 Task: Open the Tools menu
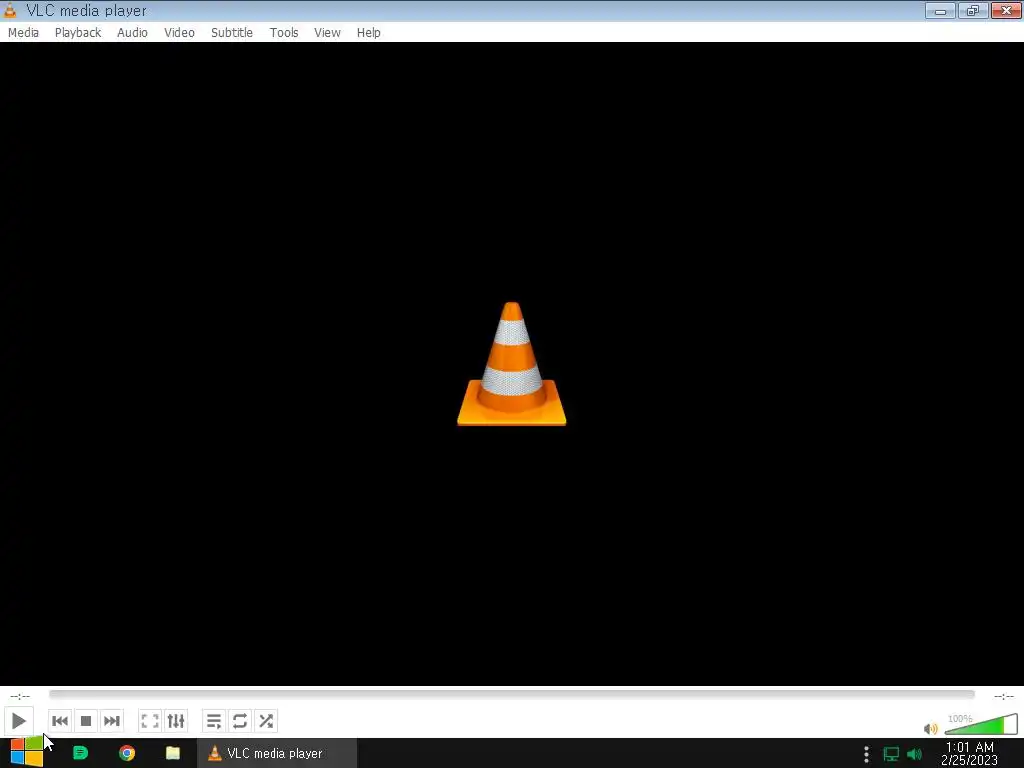pos(284,33)
